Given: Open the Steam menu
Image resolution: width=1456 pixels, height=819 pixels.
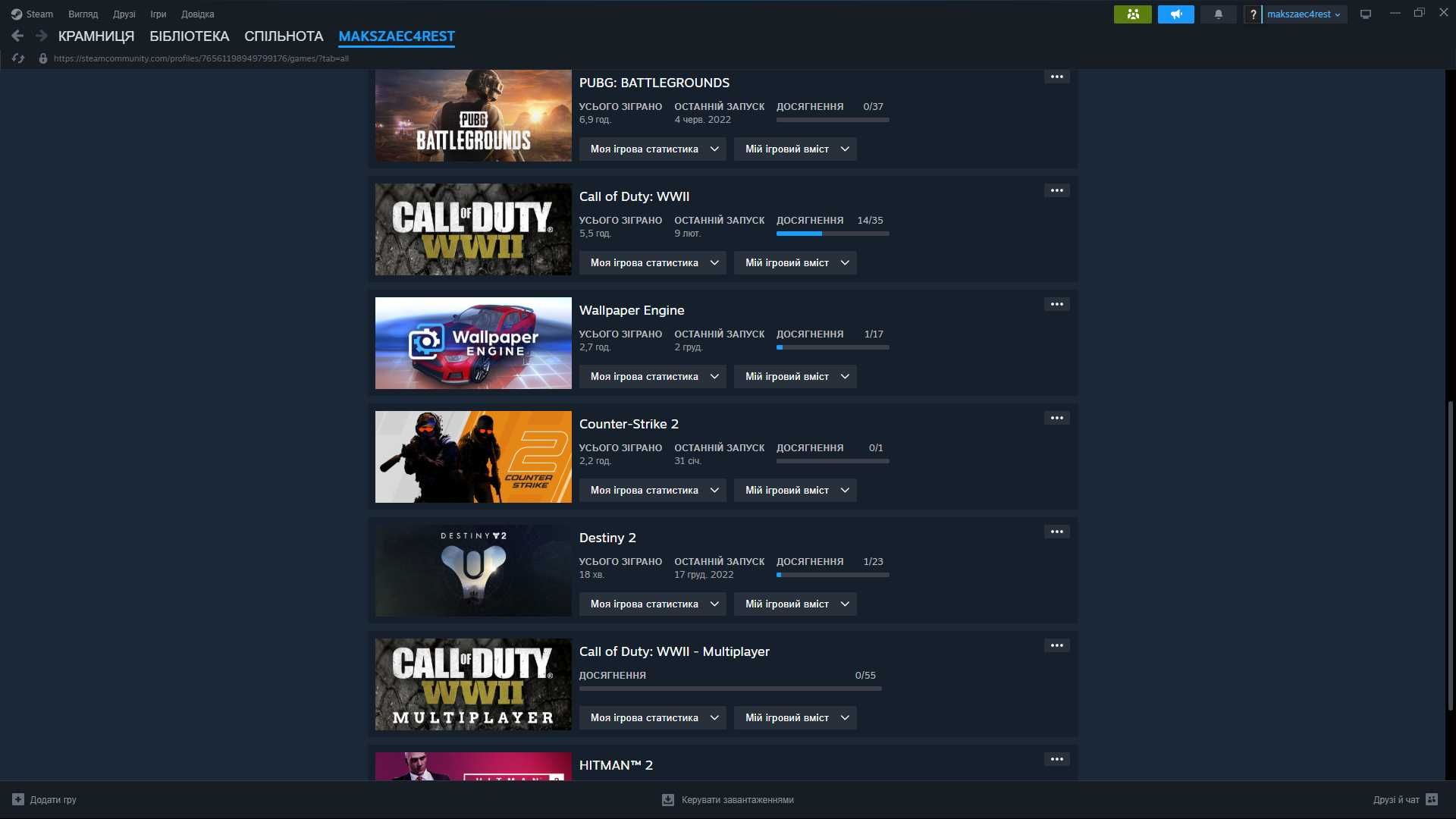Looking at the screenshot, I should [x=32, y=14].
